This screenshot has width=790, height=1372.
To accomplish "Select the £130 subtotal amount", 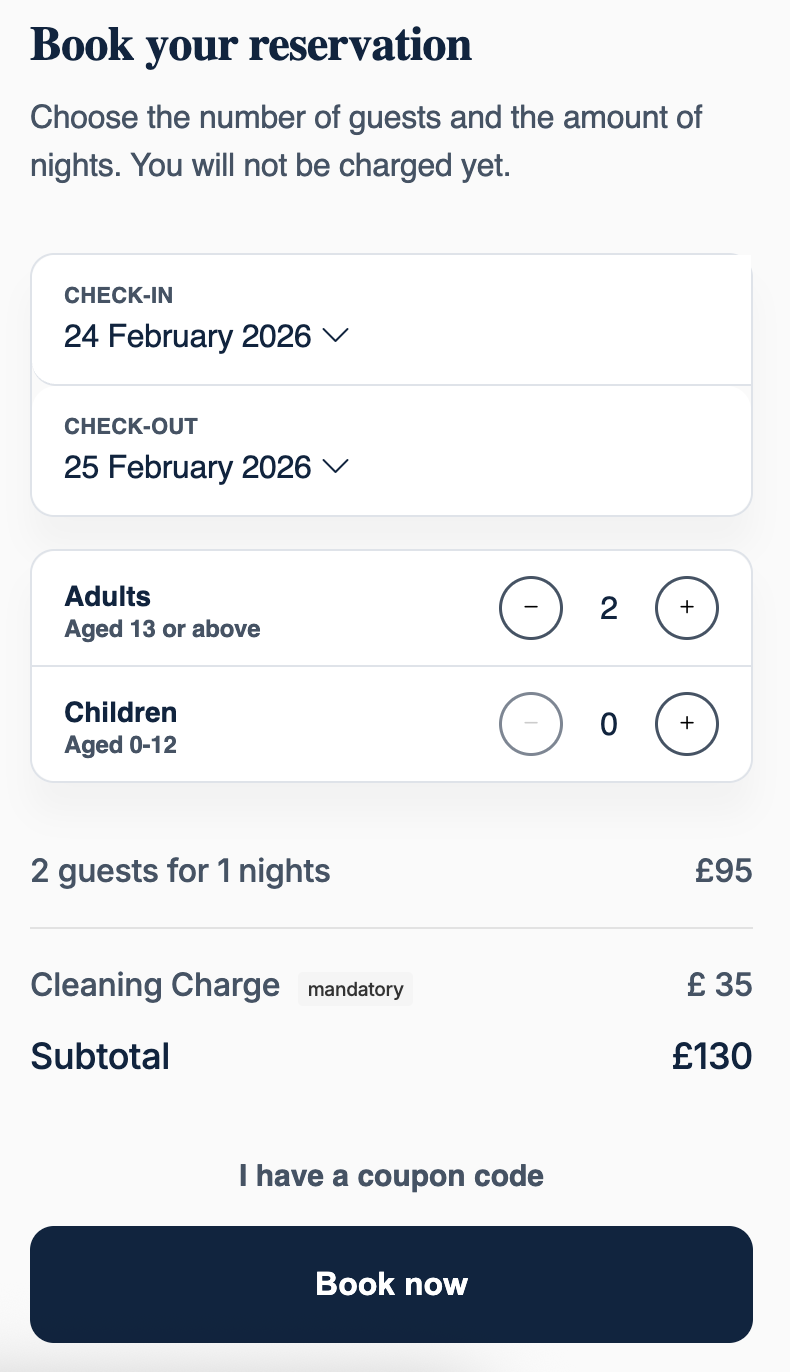I will click(x=711, y=1056).
